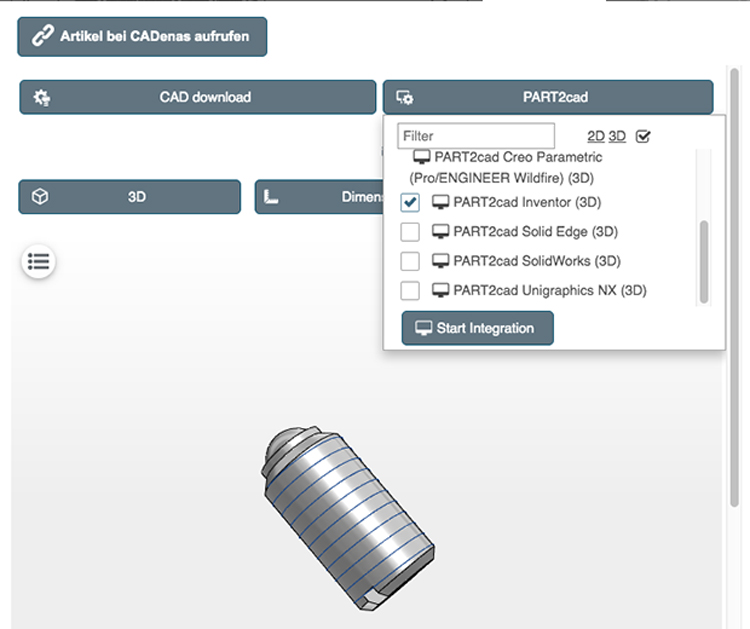Click the PART2cad Solid Edge (3D) label
750x629 pixels.
tap(536, 232)
